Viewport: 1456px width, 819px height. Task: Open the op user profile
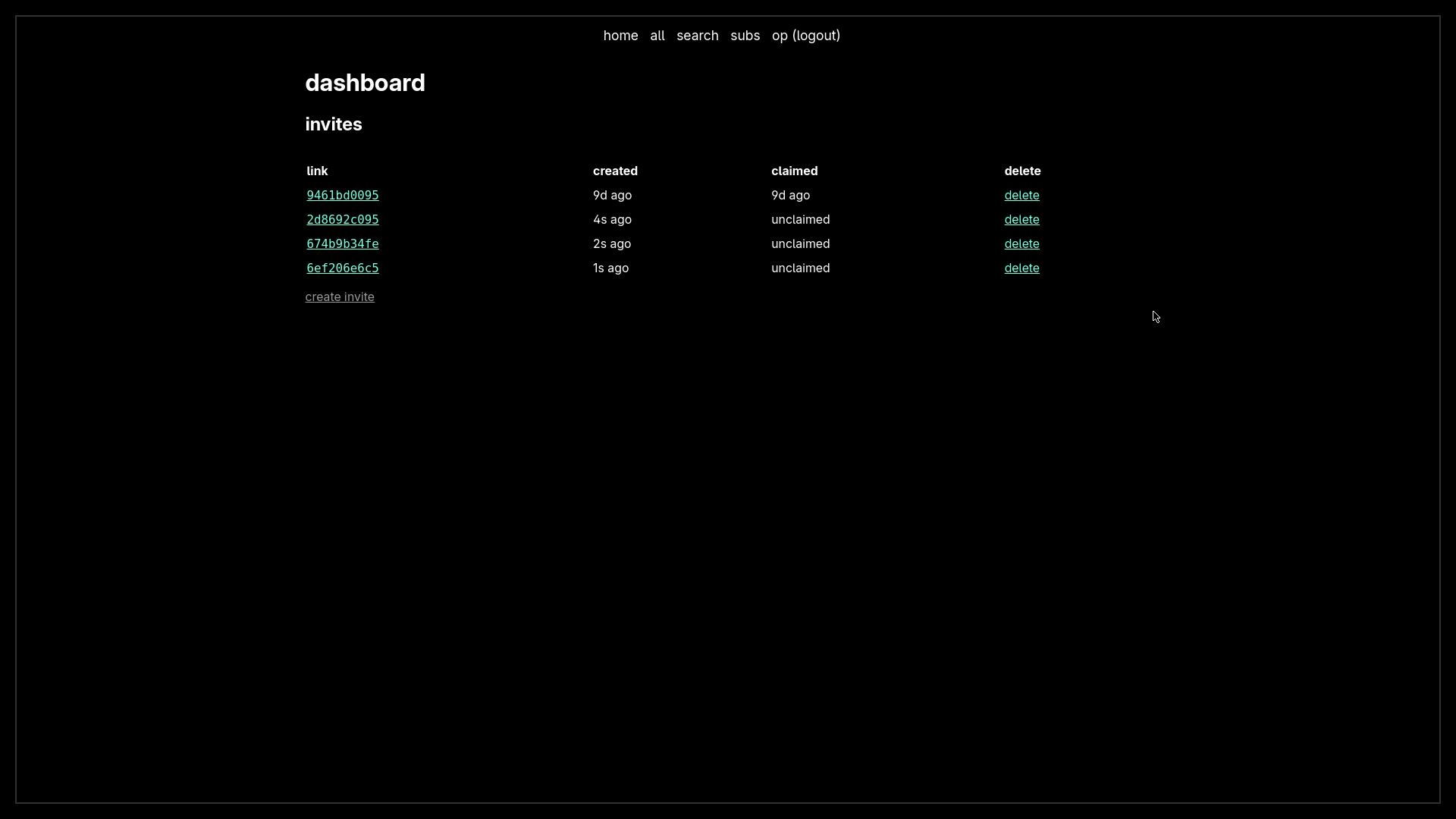click(780, 36)
